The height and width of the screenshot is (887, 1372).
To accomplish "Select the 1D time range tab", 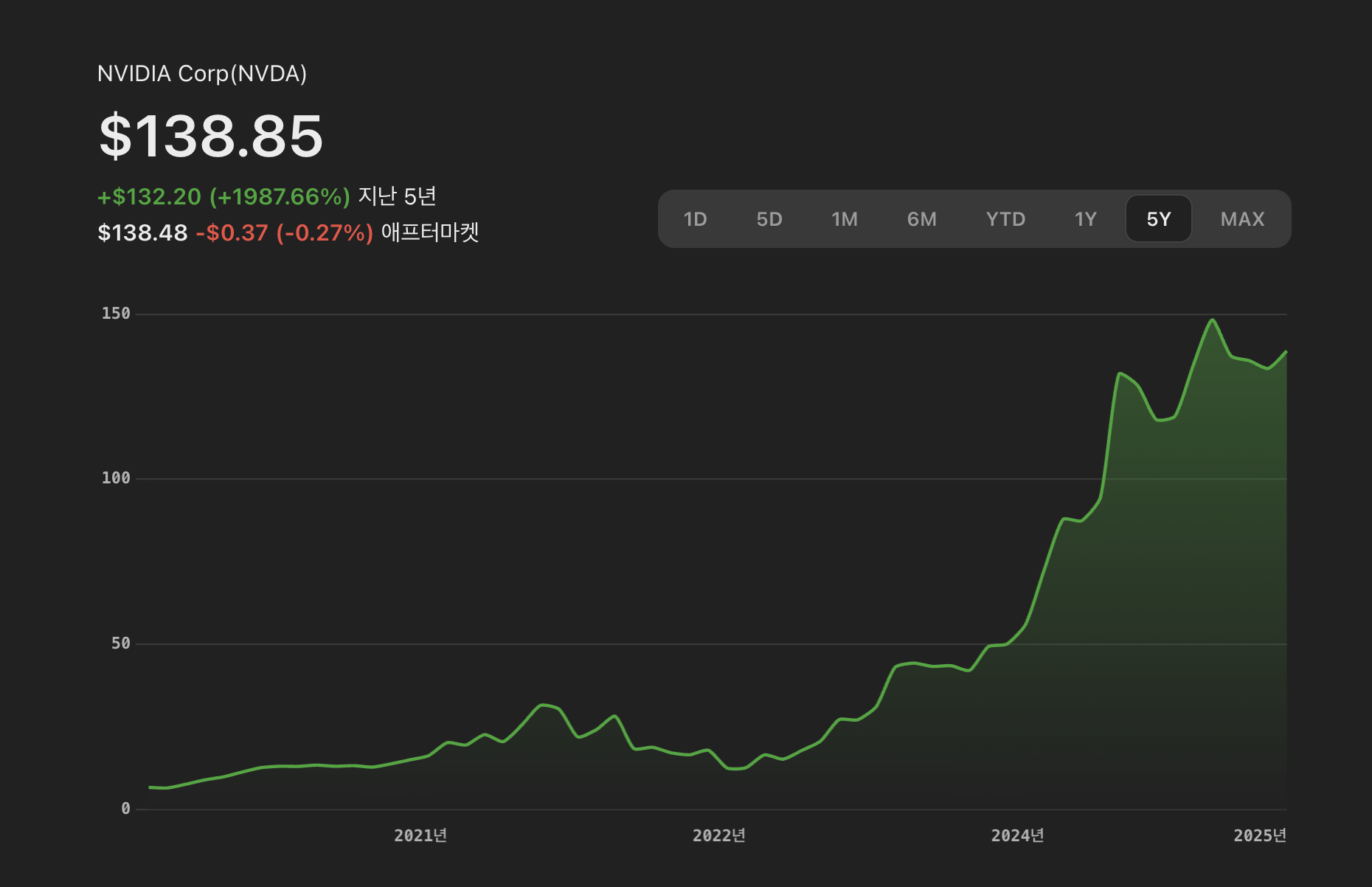I will (x=695, y=219).
